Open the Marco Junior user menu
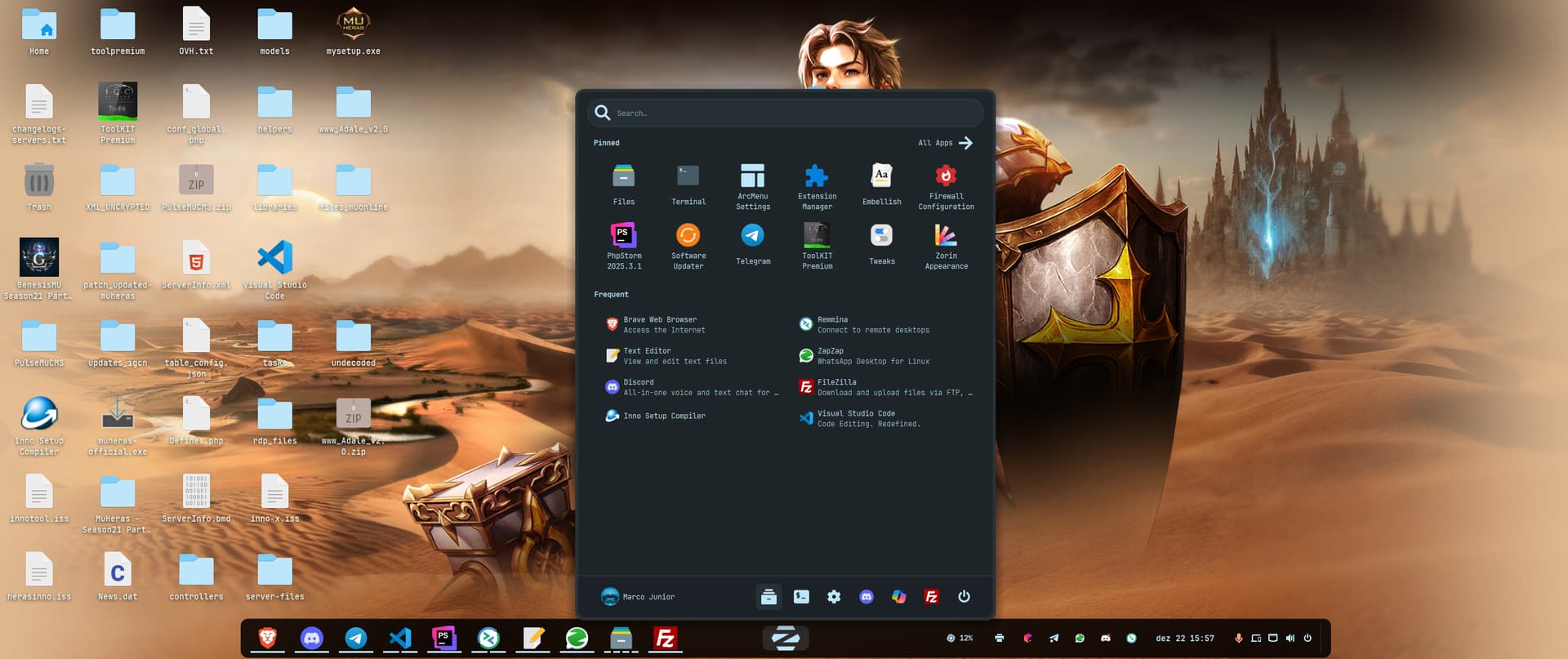The width and height of the screenshot is (1568, 659). click(638, 597)
